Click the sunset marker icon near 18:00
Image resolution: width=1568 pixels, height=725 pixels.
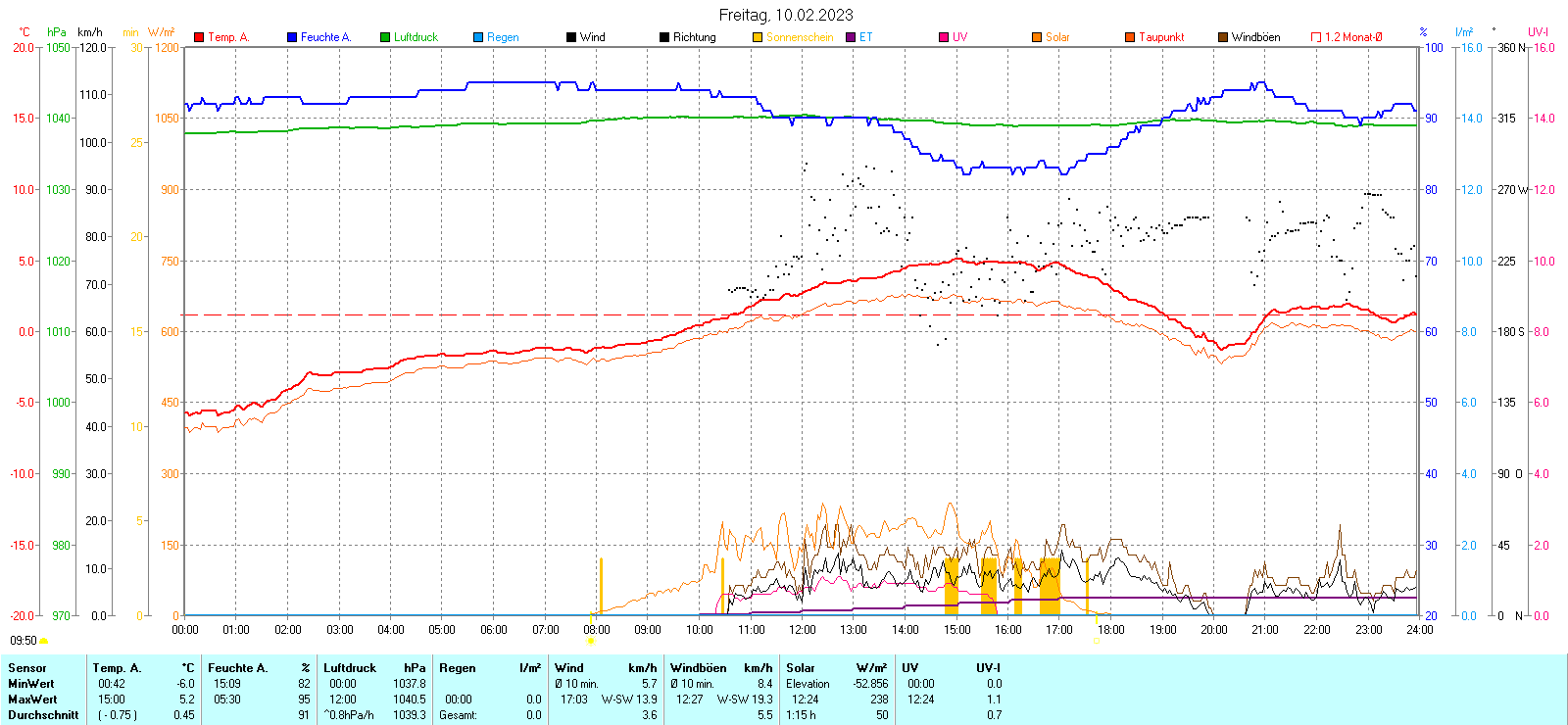coord(1096,641)
